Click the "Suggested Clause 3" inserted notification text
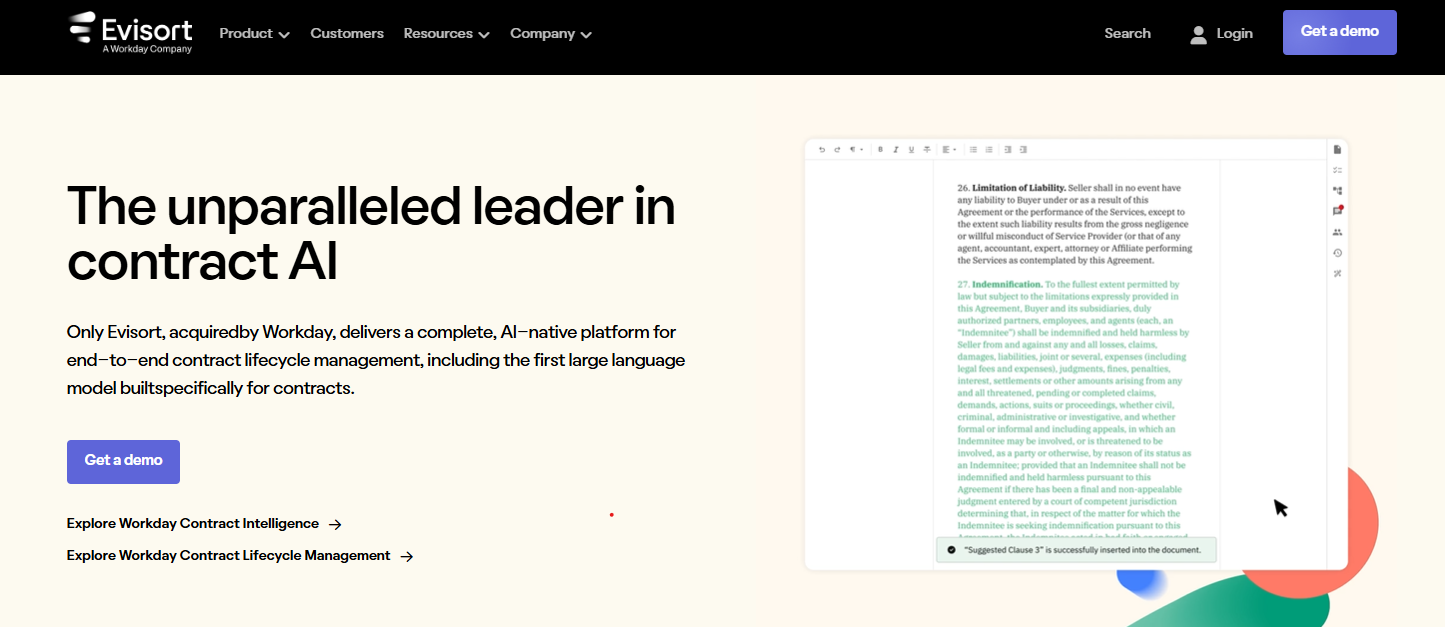This screenshot has height=627, width=1445. point(1082,550)
